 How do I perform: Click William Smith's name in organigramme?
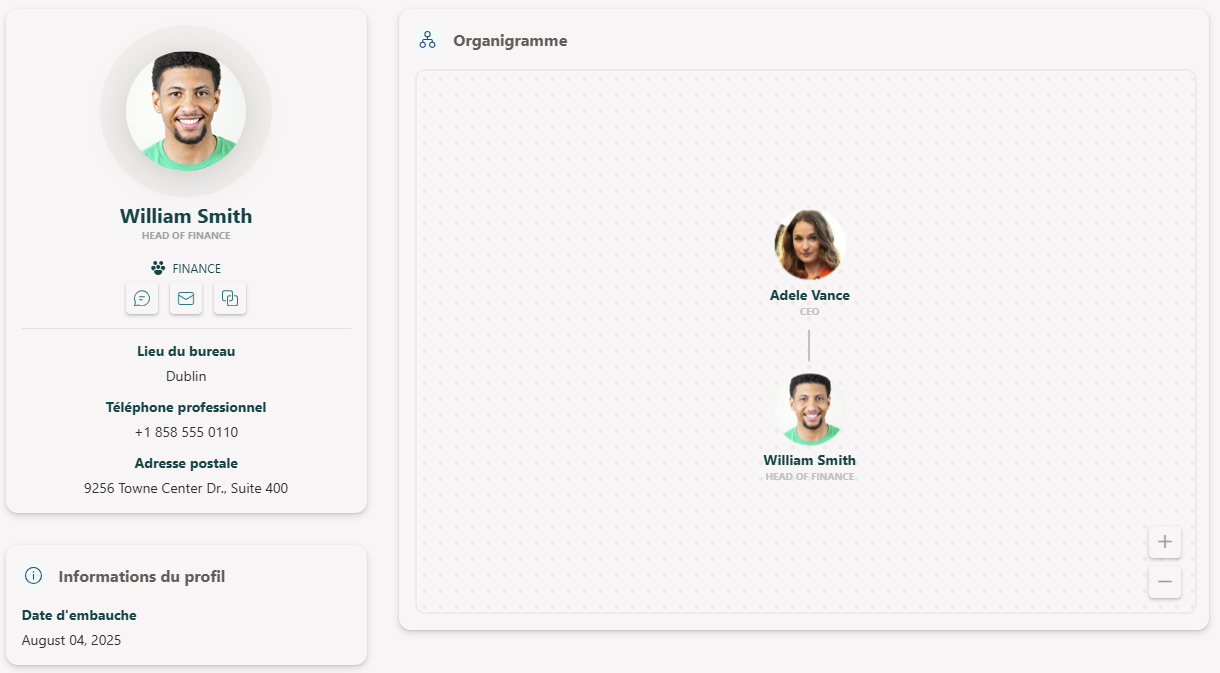point(809,460)
